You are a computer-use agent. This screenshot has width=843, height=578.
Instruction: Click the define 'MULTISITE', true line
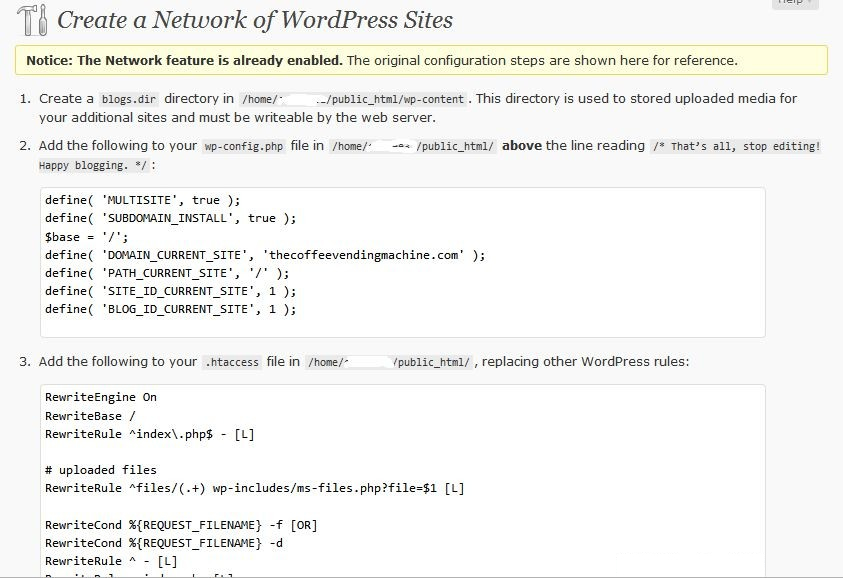[142, 200]
